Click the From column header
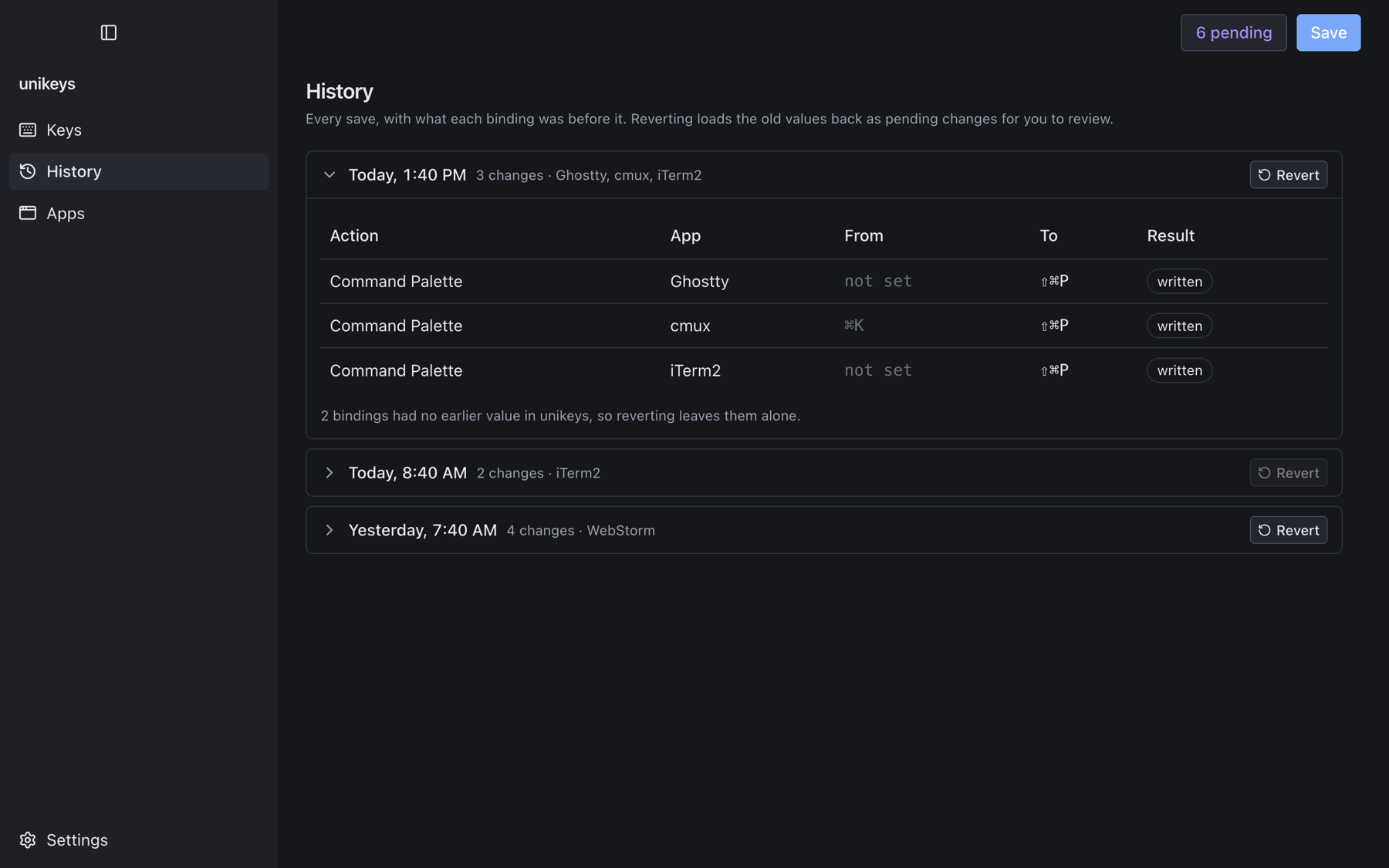The width and height of the screenshot is (1389, 868). pos(863,235)
